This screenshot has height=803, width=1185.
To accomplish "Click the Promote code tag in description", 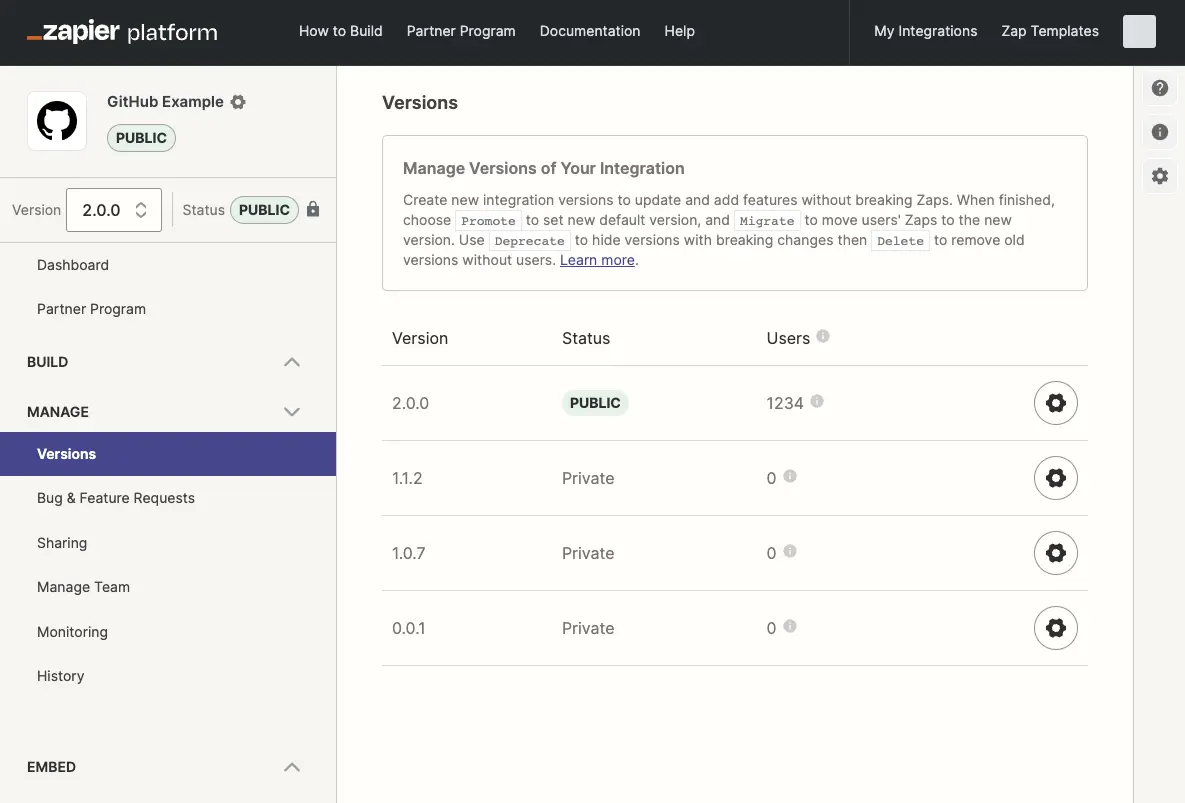I will tap(488, 221).
